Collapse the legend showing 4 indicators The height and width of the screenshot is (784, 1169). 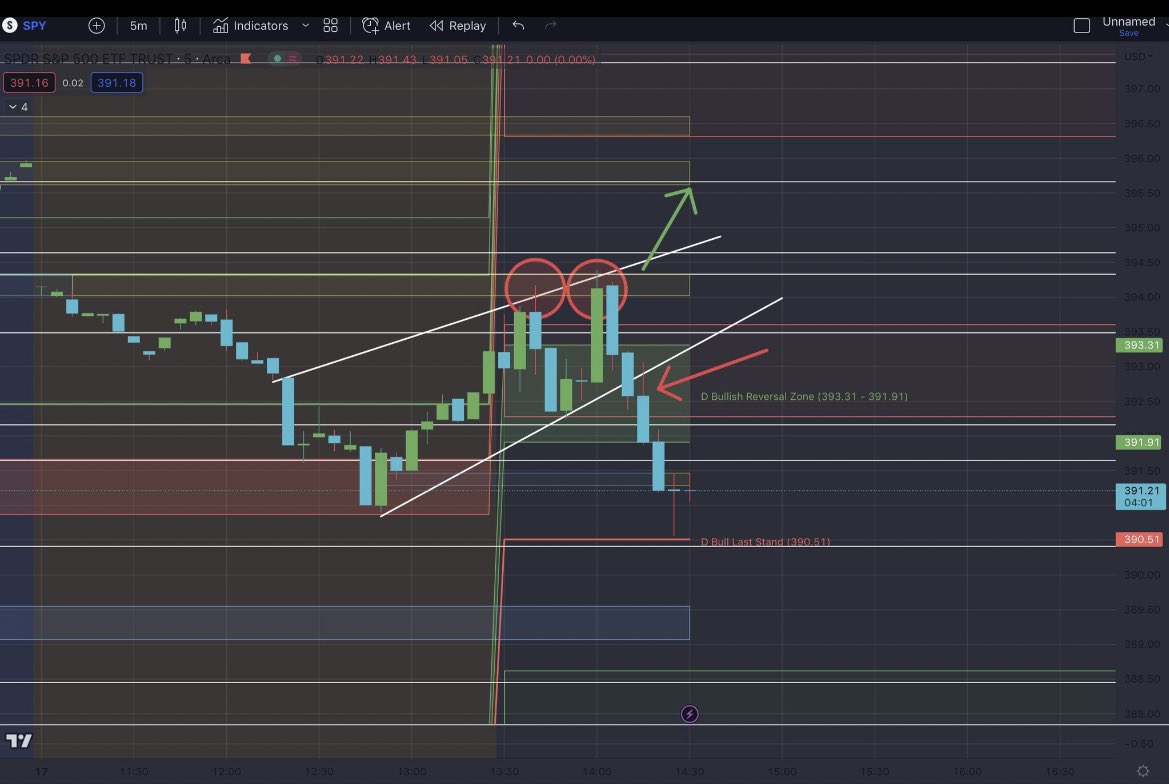point(14,106)
